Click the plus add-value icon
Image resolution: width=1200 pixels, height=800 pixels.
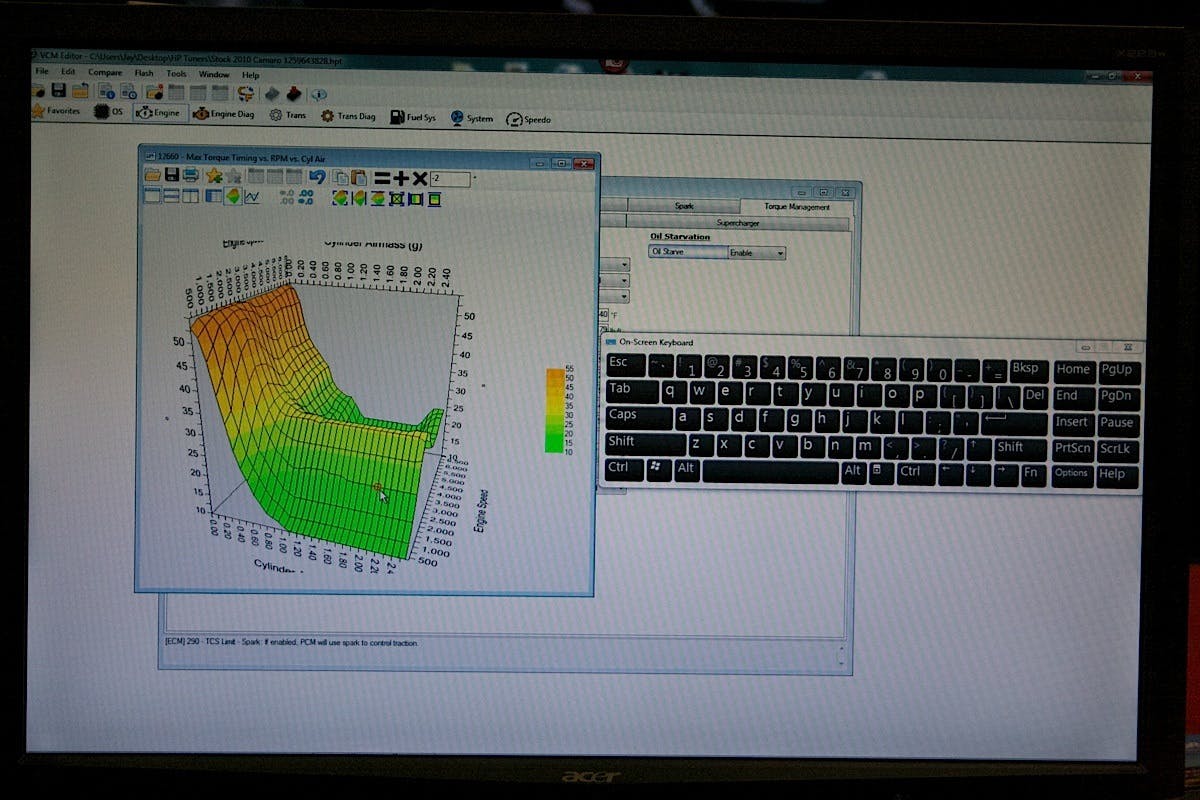click(x=401, y=178)
